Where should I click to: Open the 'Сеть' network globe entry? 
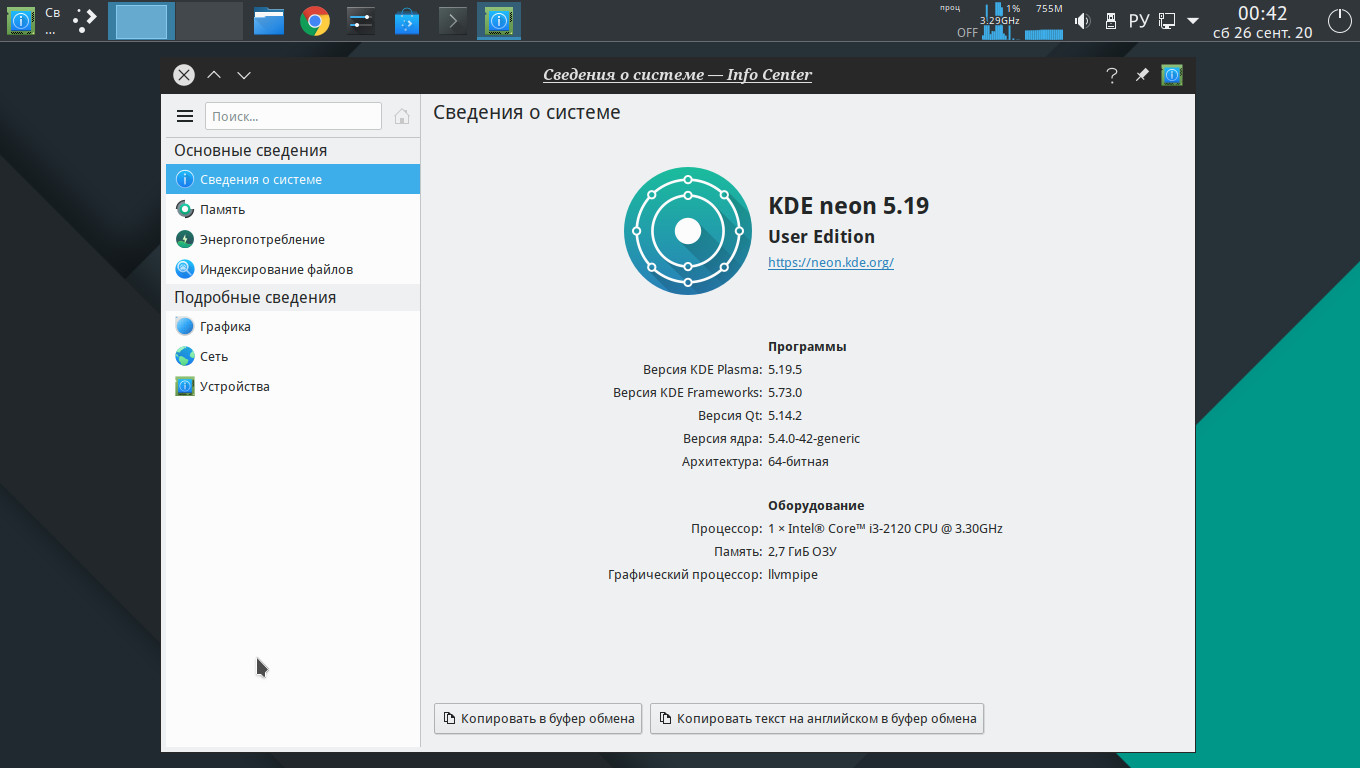293,356
